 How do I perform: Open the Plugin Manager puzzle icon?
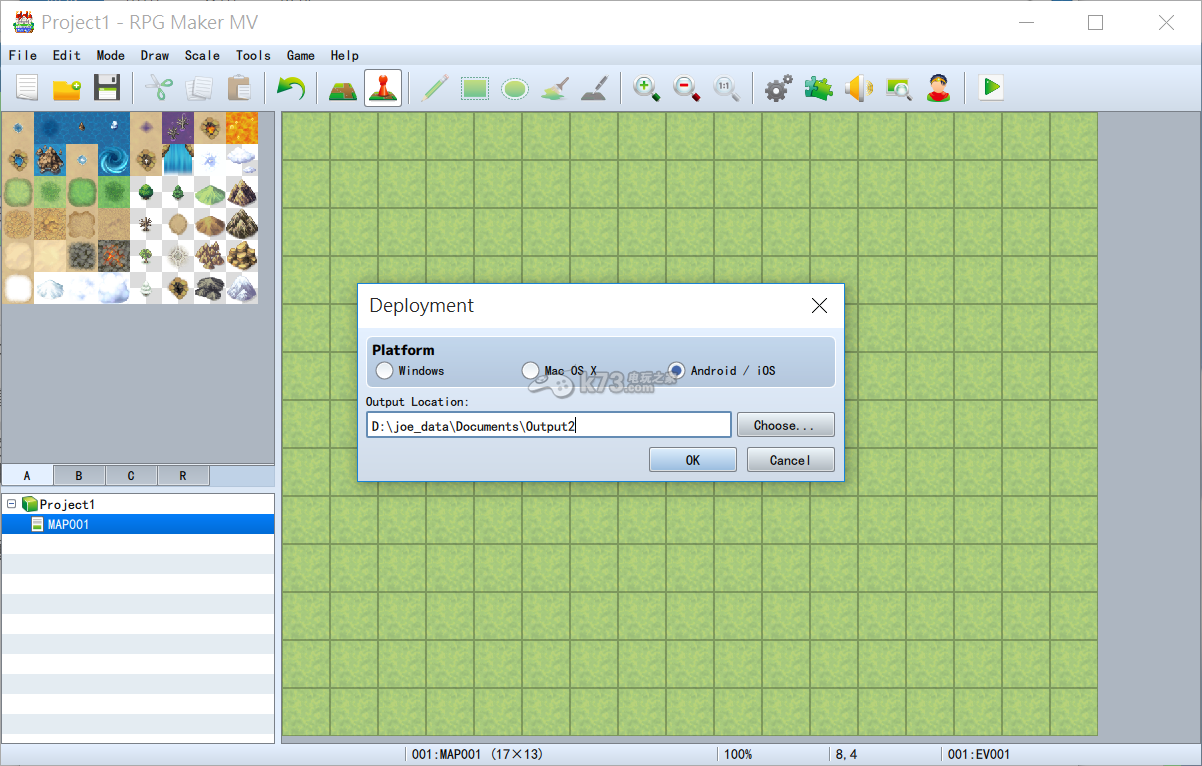click(x=818, y=88)
